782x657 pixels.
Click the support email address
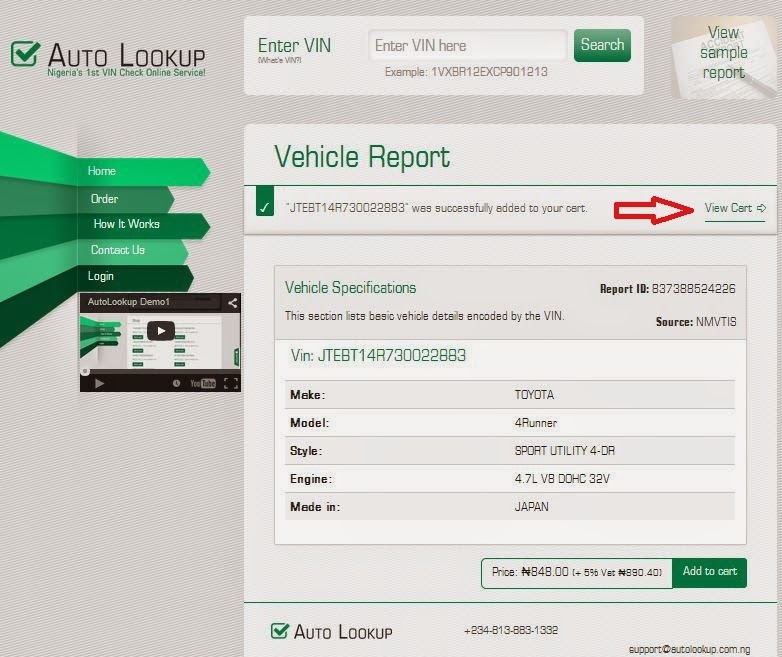click(689, 649)
